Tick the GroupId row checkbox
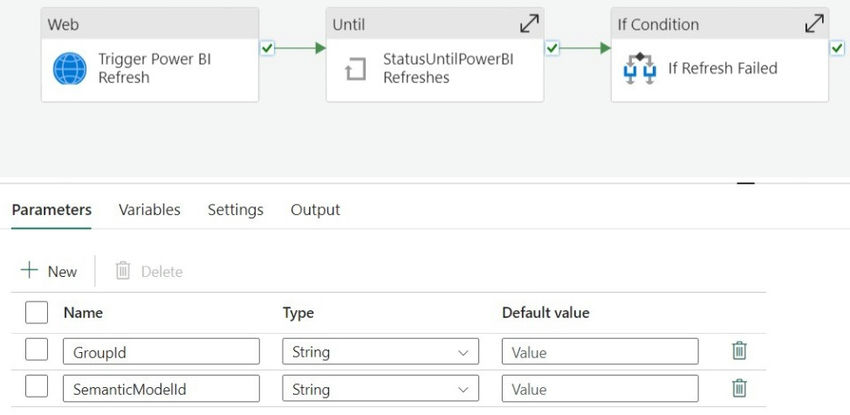This screenshot has height=415, width=850. coord(37,351)
